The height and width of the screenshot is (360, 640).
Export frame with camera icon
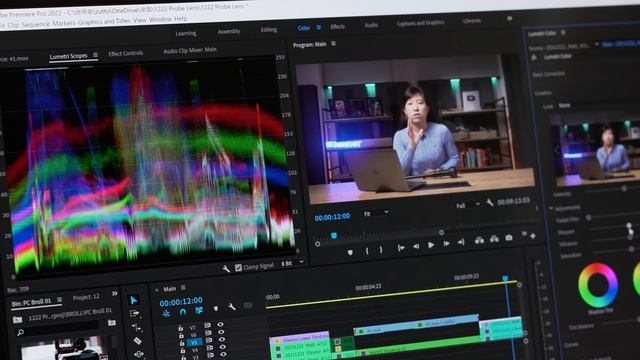point(509,238)
